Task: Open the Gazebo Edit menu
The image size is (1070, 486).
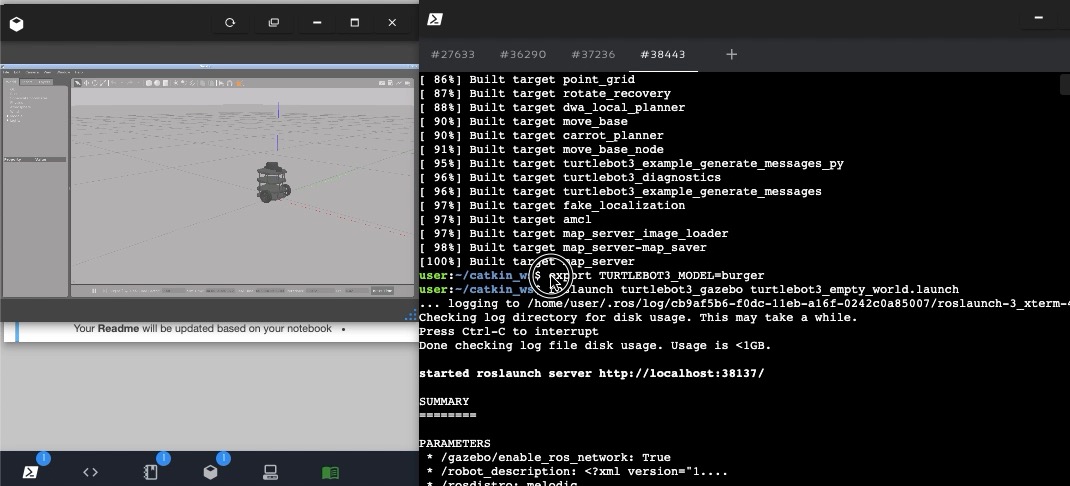Action: pyautogui.click(x=17, y=72)
